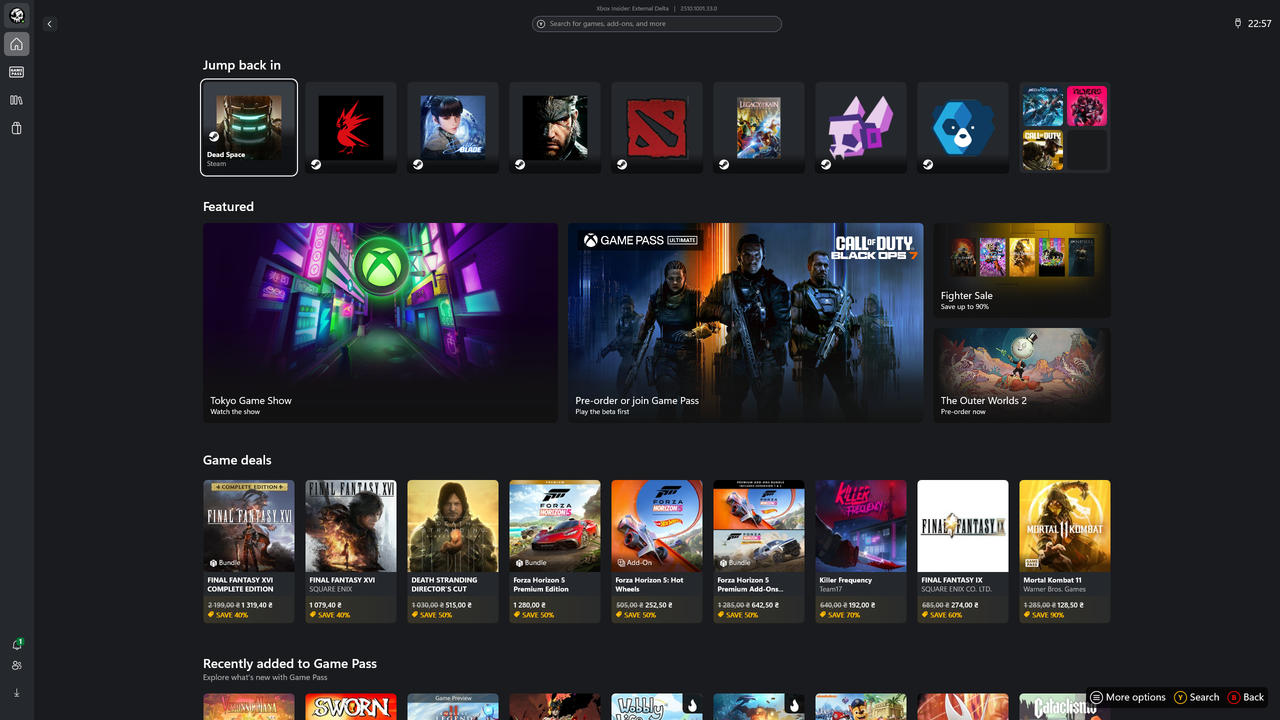Image resolution: width=1280 pixels, height=720 pixels.
Task: Open the Fighter Sale promotion
Action: (1022, 270)
